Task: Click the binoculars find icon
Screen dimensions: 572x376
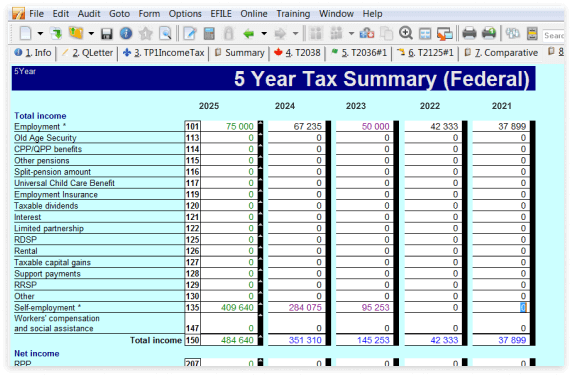Action: pos(513,34)
